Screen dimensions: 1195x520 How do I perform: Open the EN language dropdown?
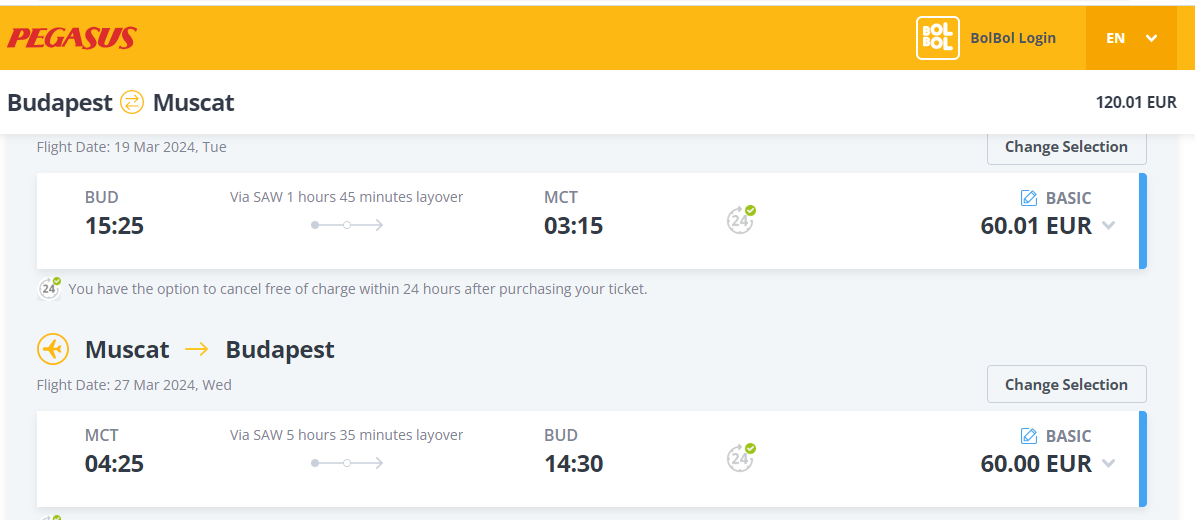click(1133, 38)
